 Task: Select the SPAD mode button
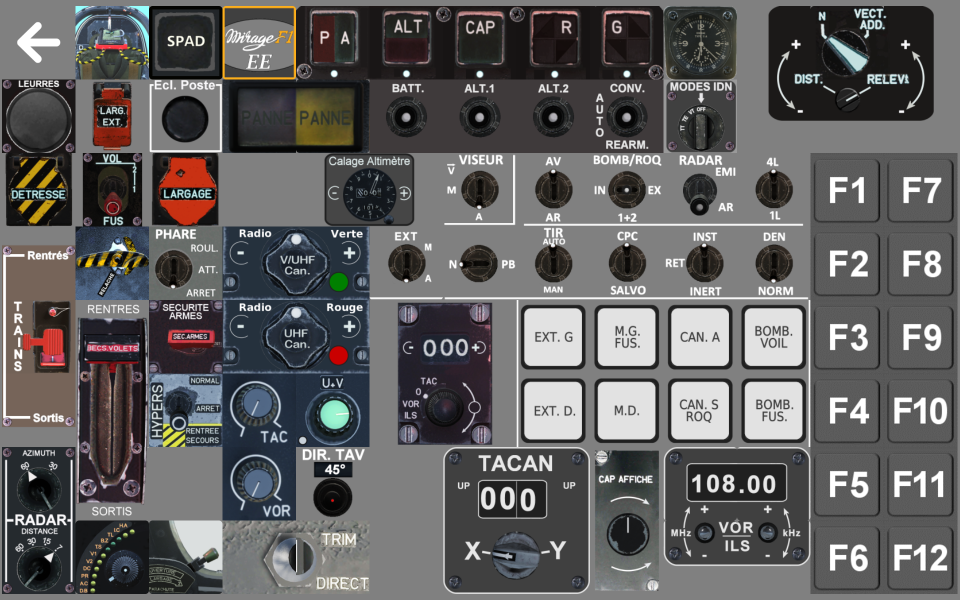[x=184, y=40]
